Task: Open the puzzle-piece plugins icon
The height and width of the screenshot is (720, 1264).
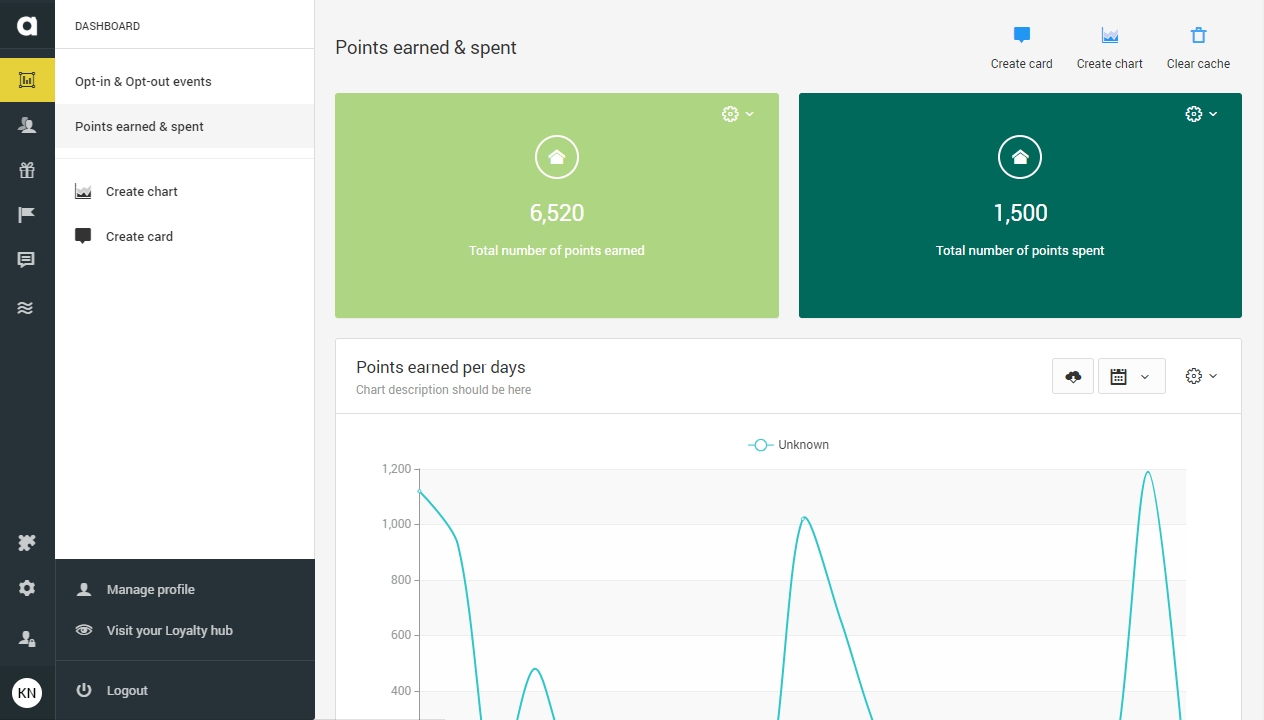Action: click(27, 543)
